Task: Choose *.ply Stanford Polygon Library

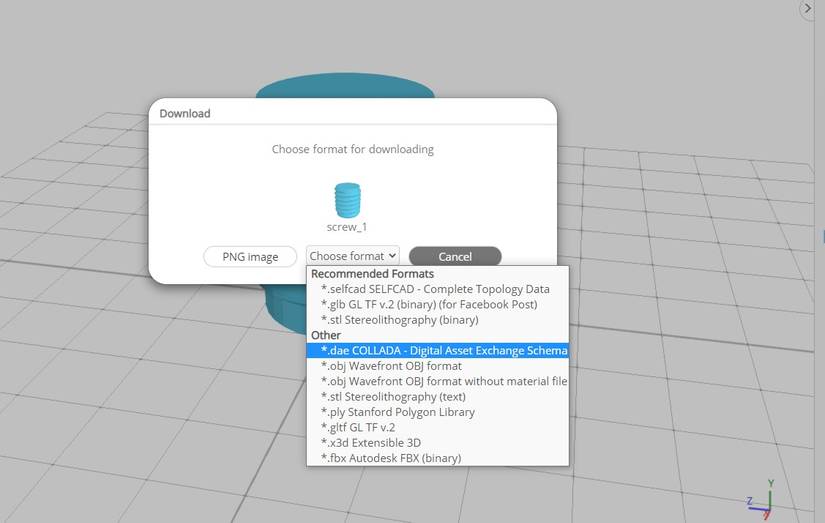Action: [x=437, y=412]
